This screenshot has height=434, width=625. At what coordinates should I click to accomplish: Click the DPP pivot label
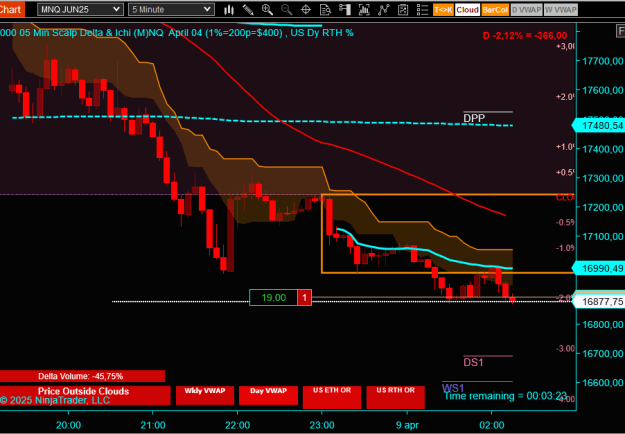click(474, 118)
